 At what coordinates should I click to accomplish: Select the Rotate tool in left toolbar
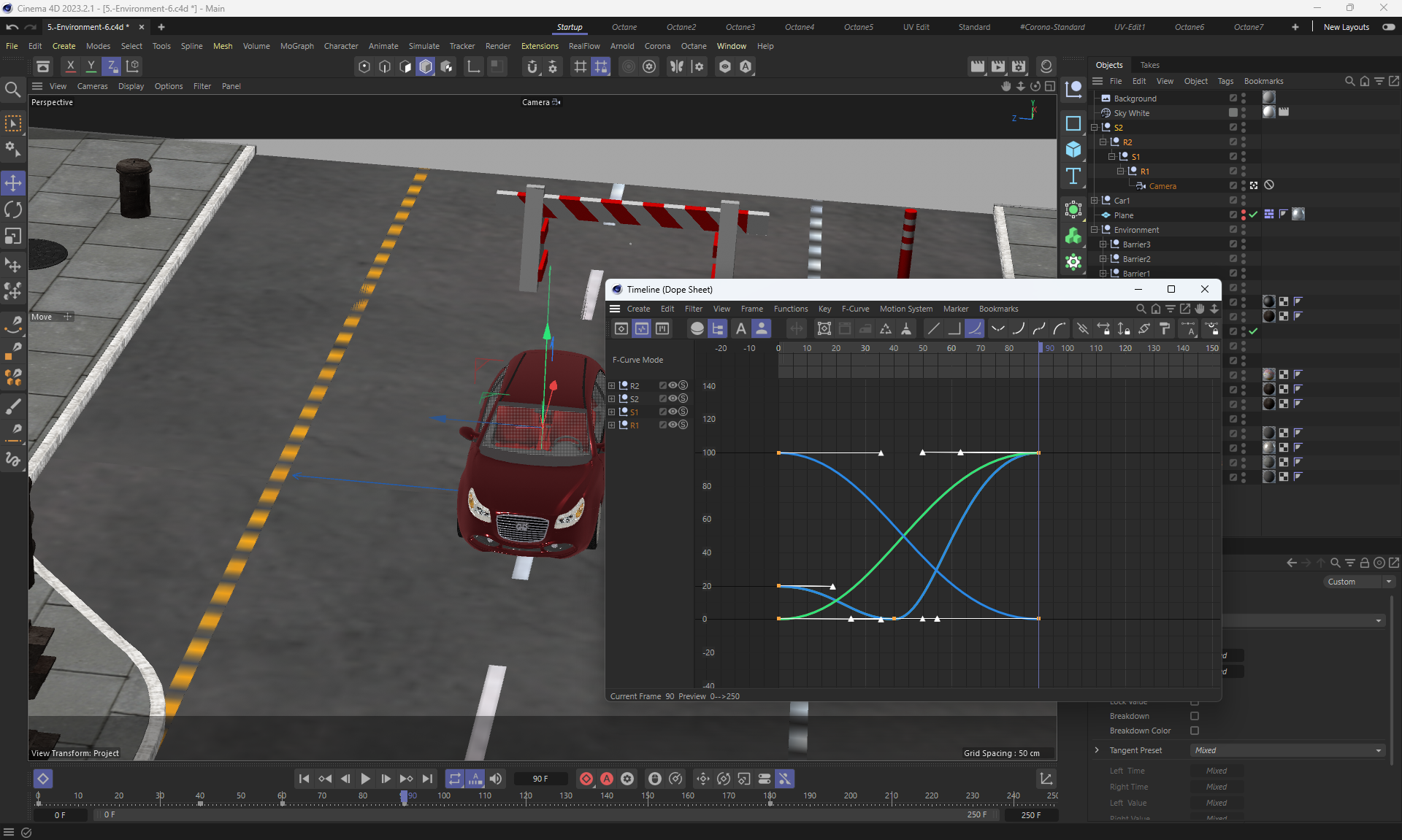[x=13, y=210]
